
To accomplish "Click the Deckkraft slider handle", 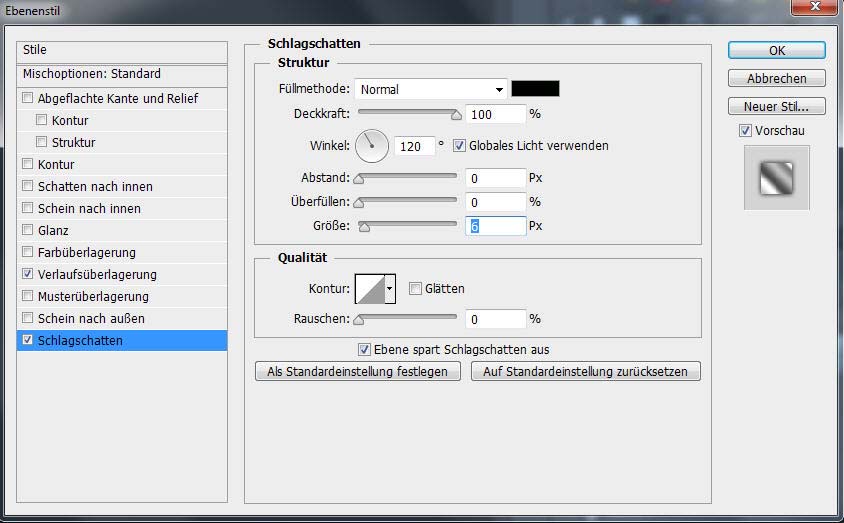I will (456, 115).
